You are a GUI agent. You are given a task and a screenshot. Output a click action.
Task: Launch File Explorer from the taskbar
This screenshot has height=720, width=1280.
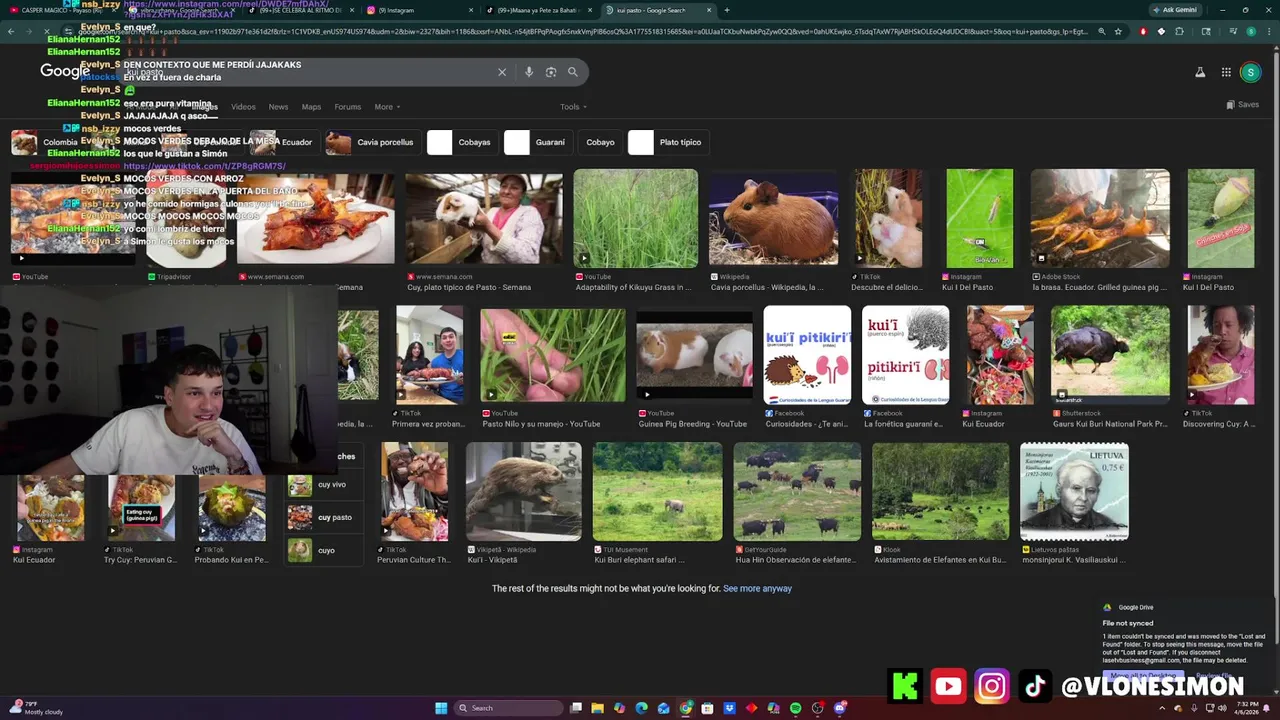pos(598,708)
